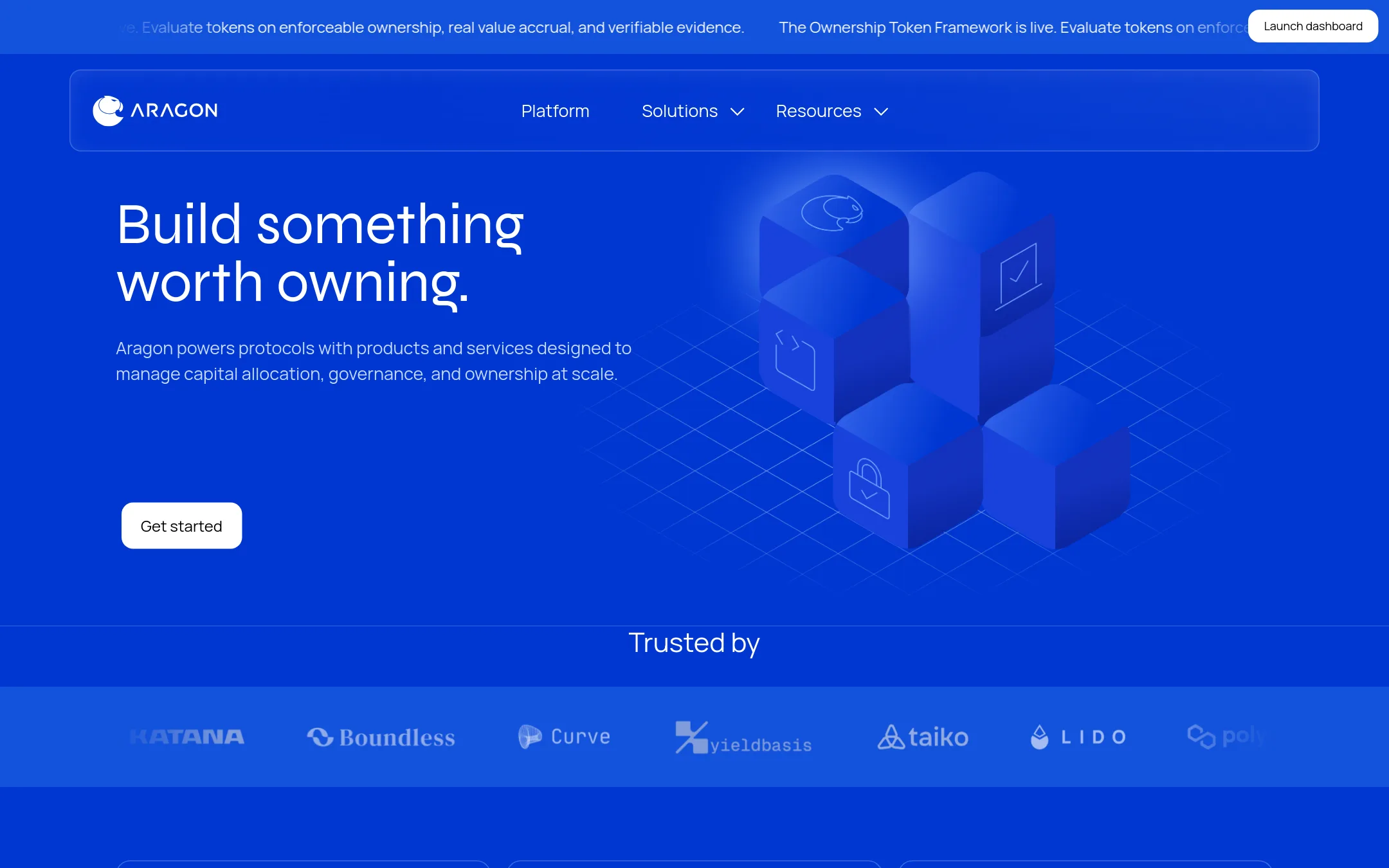Click the ARAGON wordmark in navbar

click(x=174, y=111)
